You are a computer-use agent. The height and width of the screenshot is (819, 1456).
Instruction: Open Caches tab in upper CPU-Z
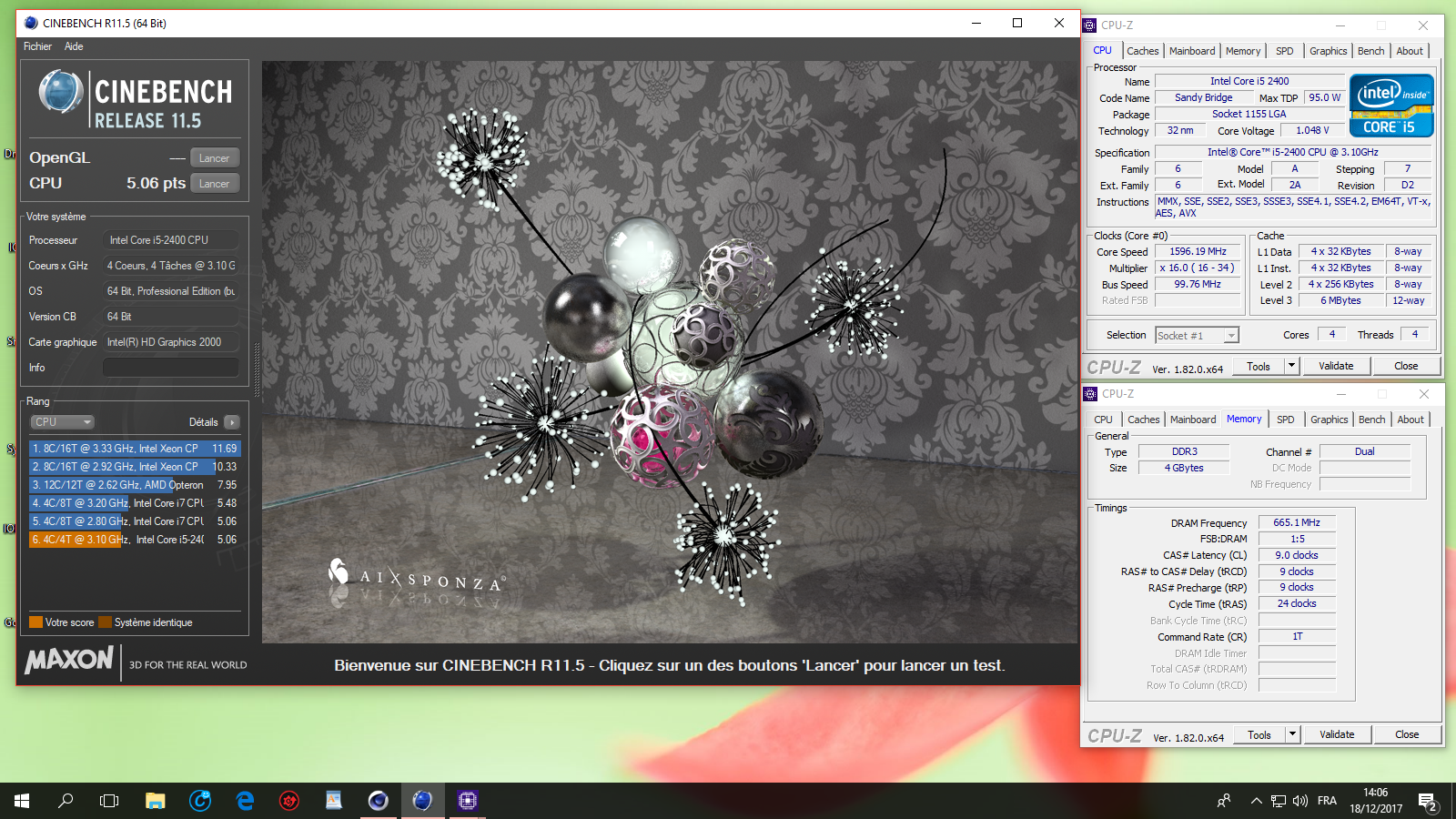(x=1143, y=51)
